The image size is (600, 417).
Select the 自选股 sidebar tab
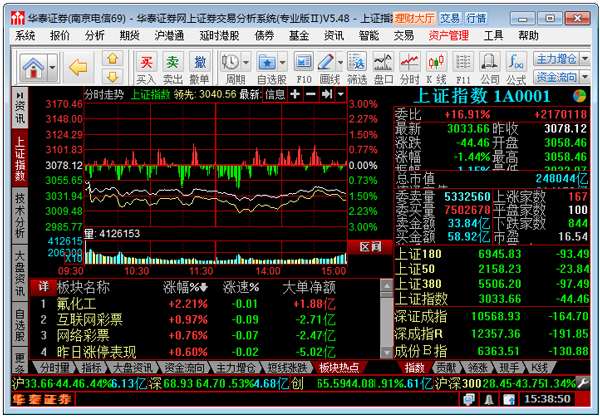coord(20,325)
